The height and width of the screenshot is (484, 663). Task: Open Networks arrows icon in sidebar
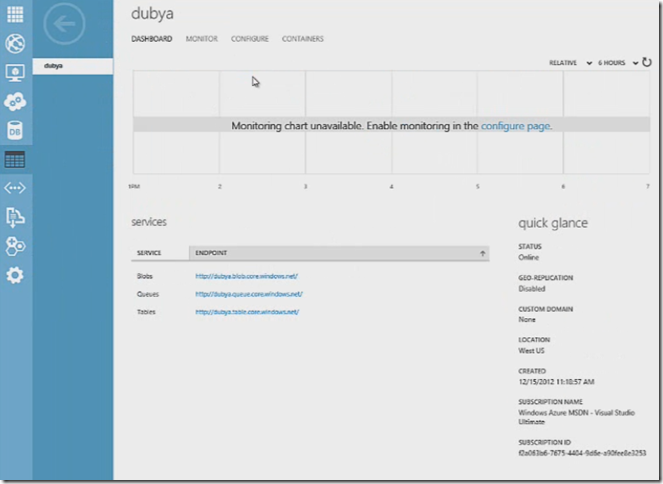tap(15, 188)
